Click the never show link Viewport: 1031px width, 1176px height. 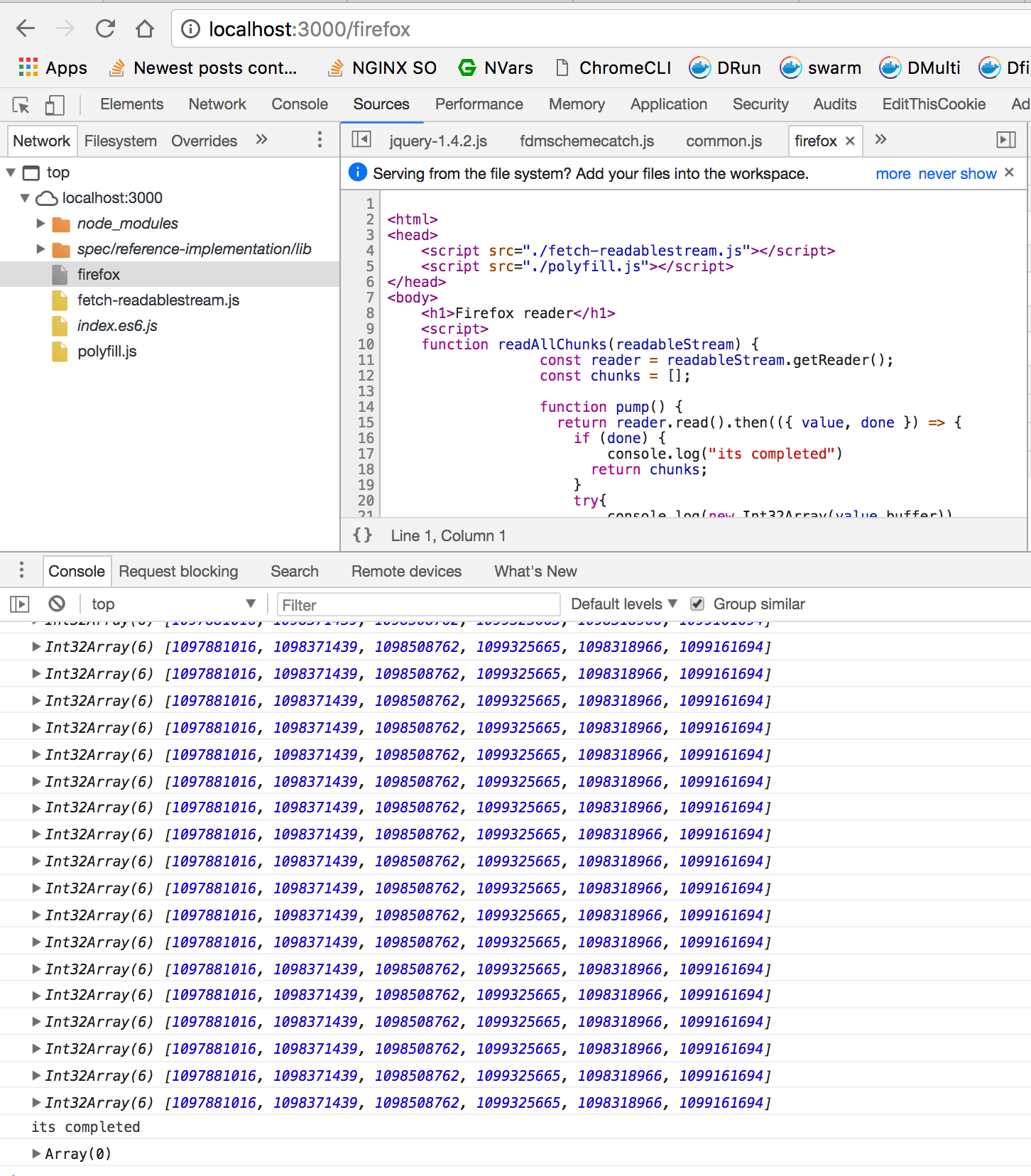[x=957, y=173]
